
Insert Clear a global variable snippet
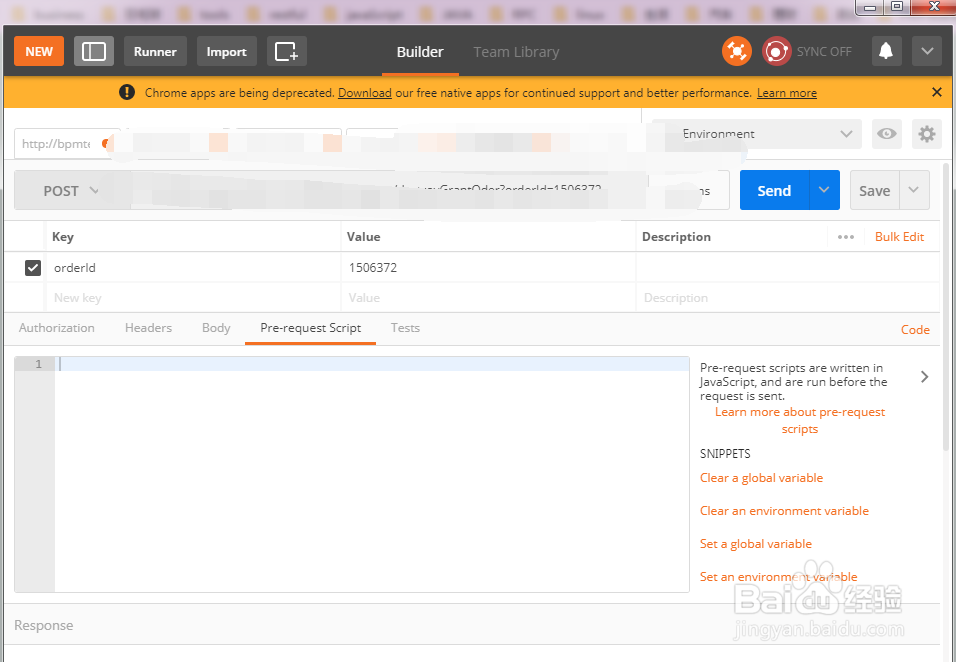[762, 478]
